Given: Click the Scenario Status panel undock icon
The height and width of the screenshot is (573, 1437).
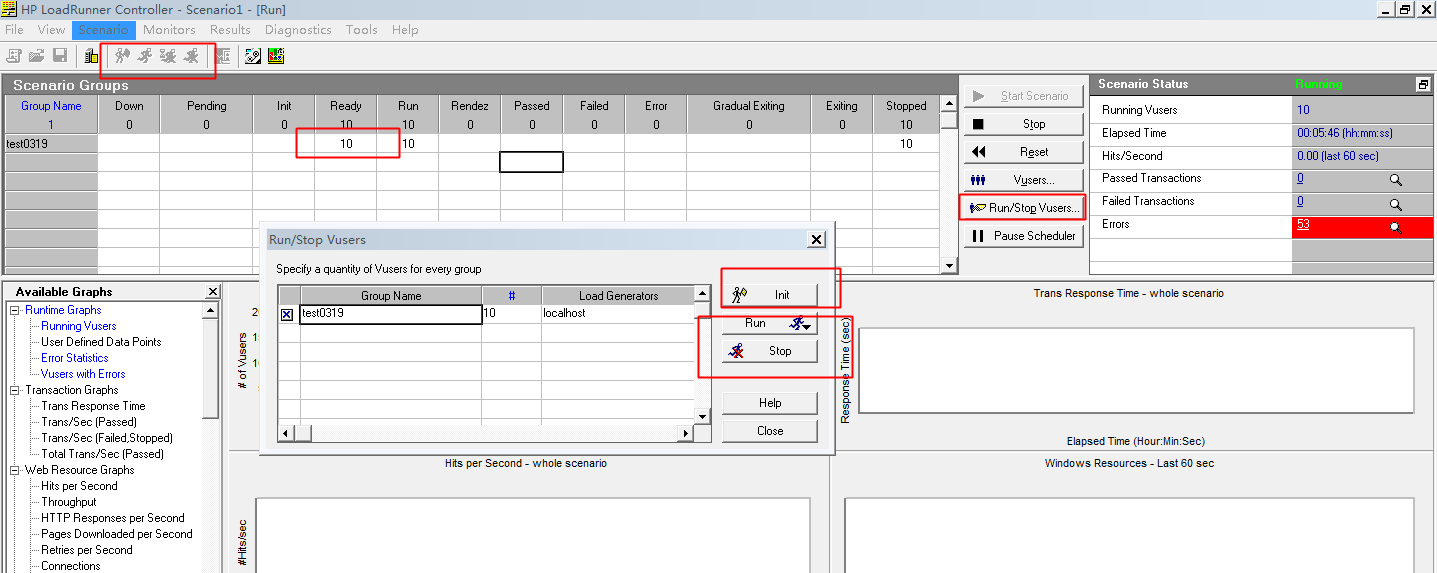Looking at the screenshot, I should coord(1423,85).
